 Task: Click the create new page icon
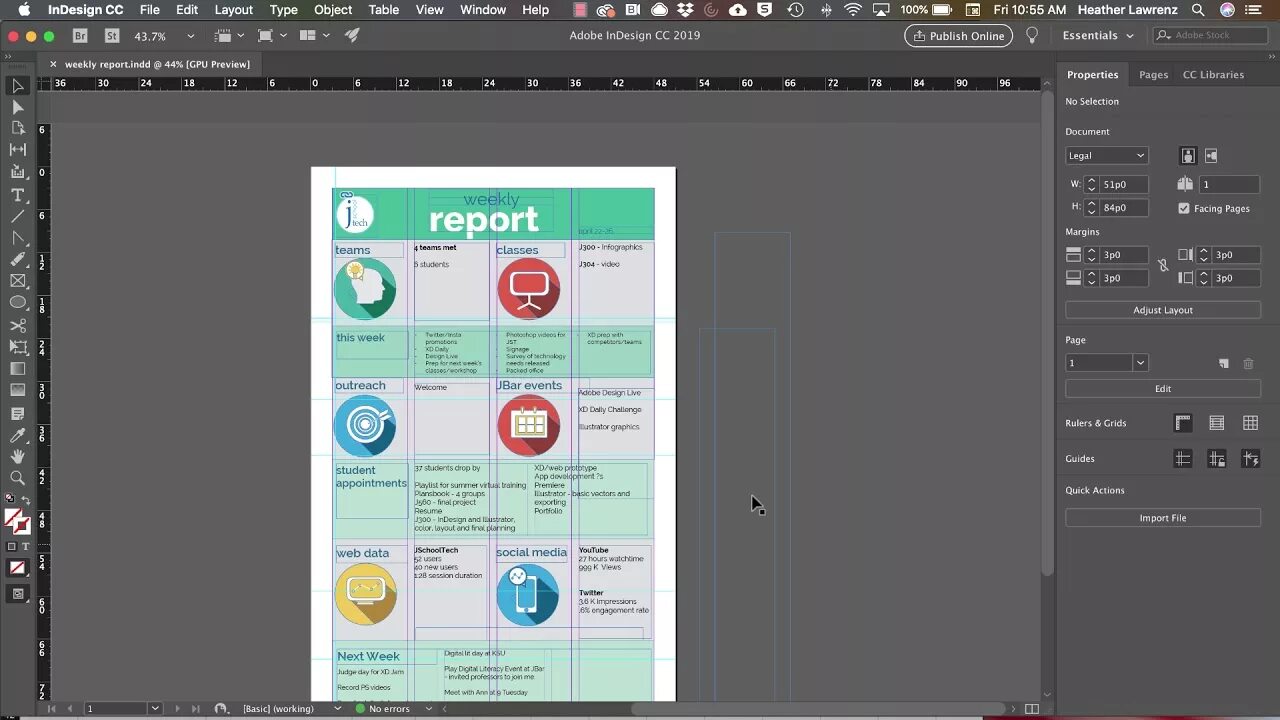tap(1223, 364)
